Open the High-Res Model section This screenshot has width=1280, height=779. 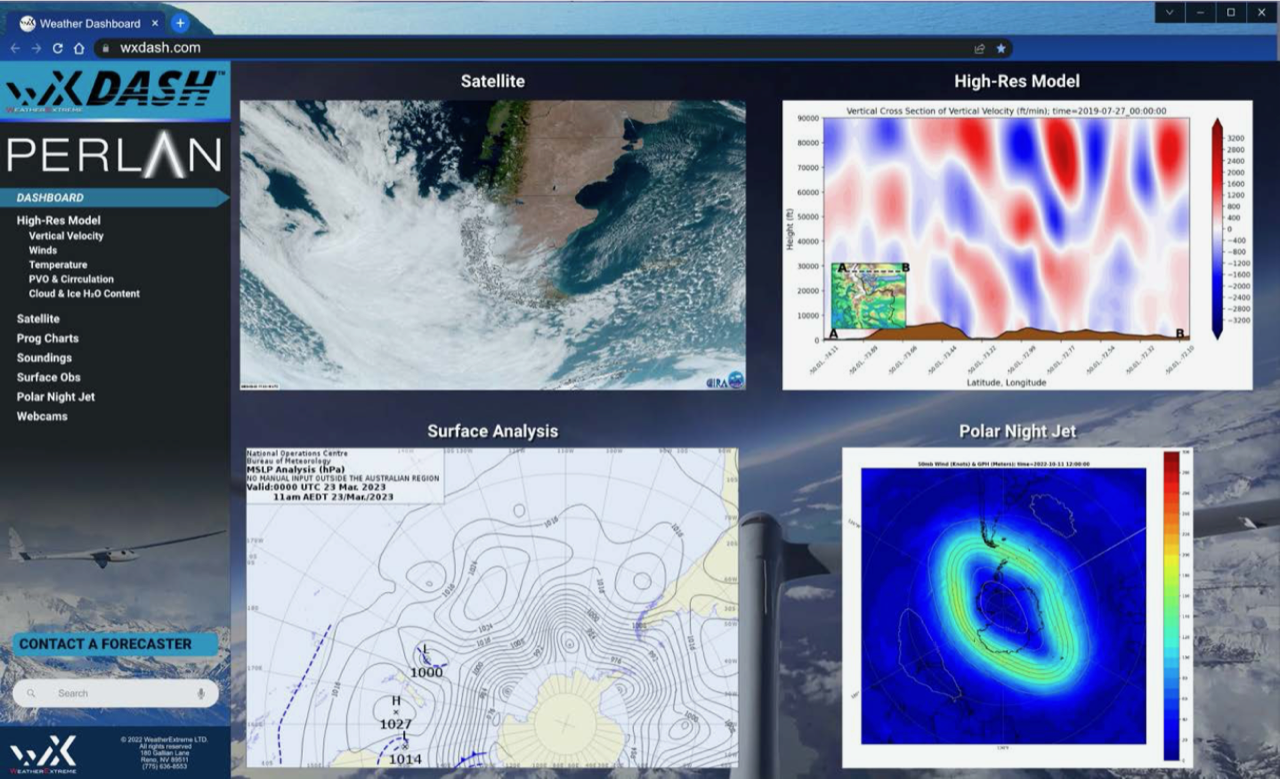pos(58,220)
